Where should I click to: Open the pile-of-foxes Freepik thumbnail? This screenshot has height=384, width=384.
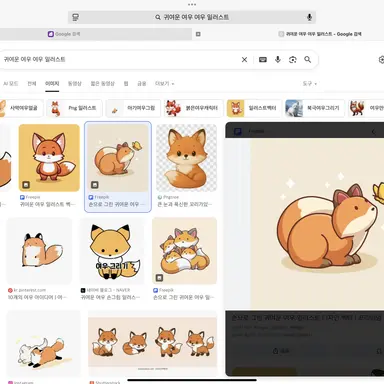[185, 251]
